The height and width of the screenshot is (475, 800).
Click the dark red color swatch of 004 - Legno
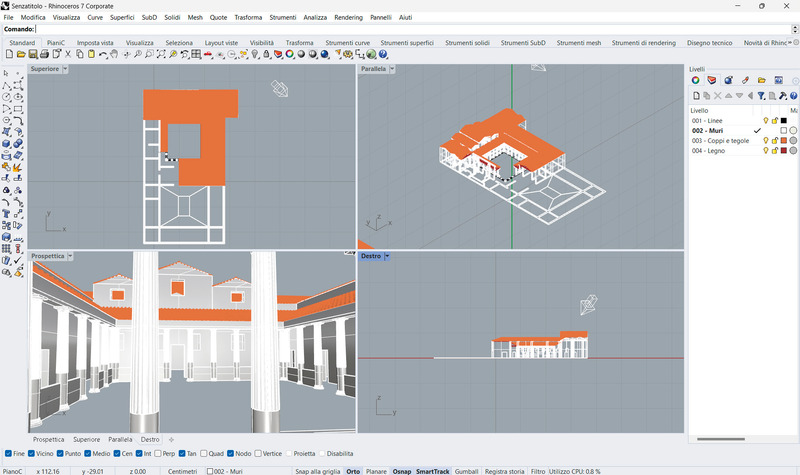tap(784, 151)
